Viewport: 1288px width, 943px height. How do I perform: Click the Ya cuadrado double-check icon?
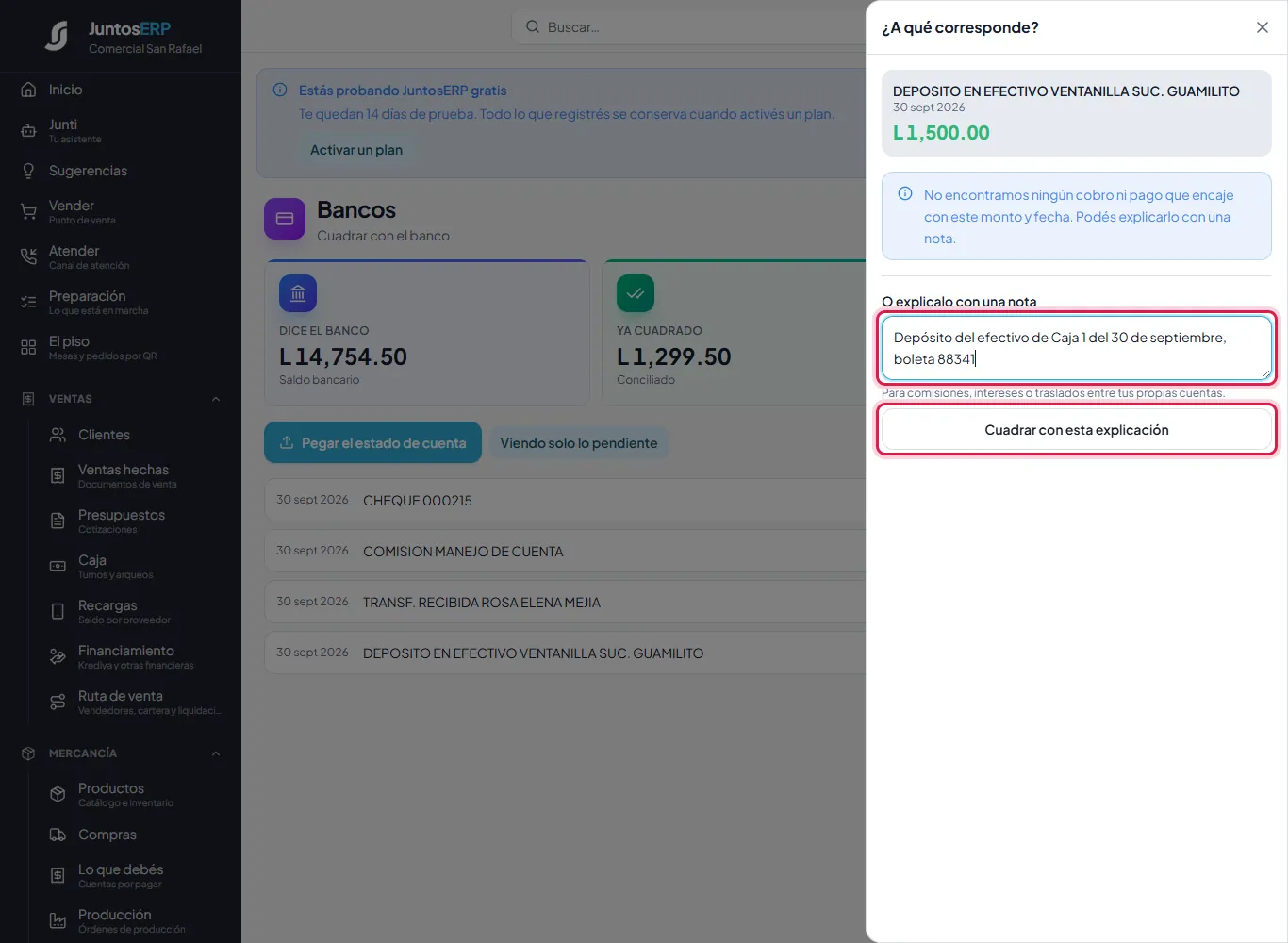[x=636, y=293]
